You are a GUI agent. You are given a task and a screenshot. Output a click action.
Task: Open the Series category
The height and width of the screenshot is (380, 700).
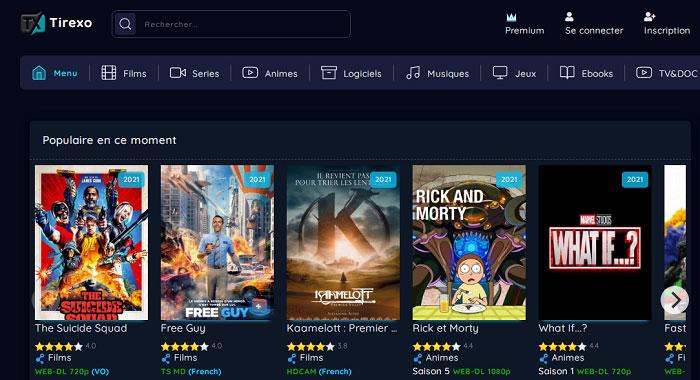pos(194,73)
